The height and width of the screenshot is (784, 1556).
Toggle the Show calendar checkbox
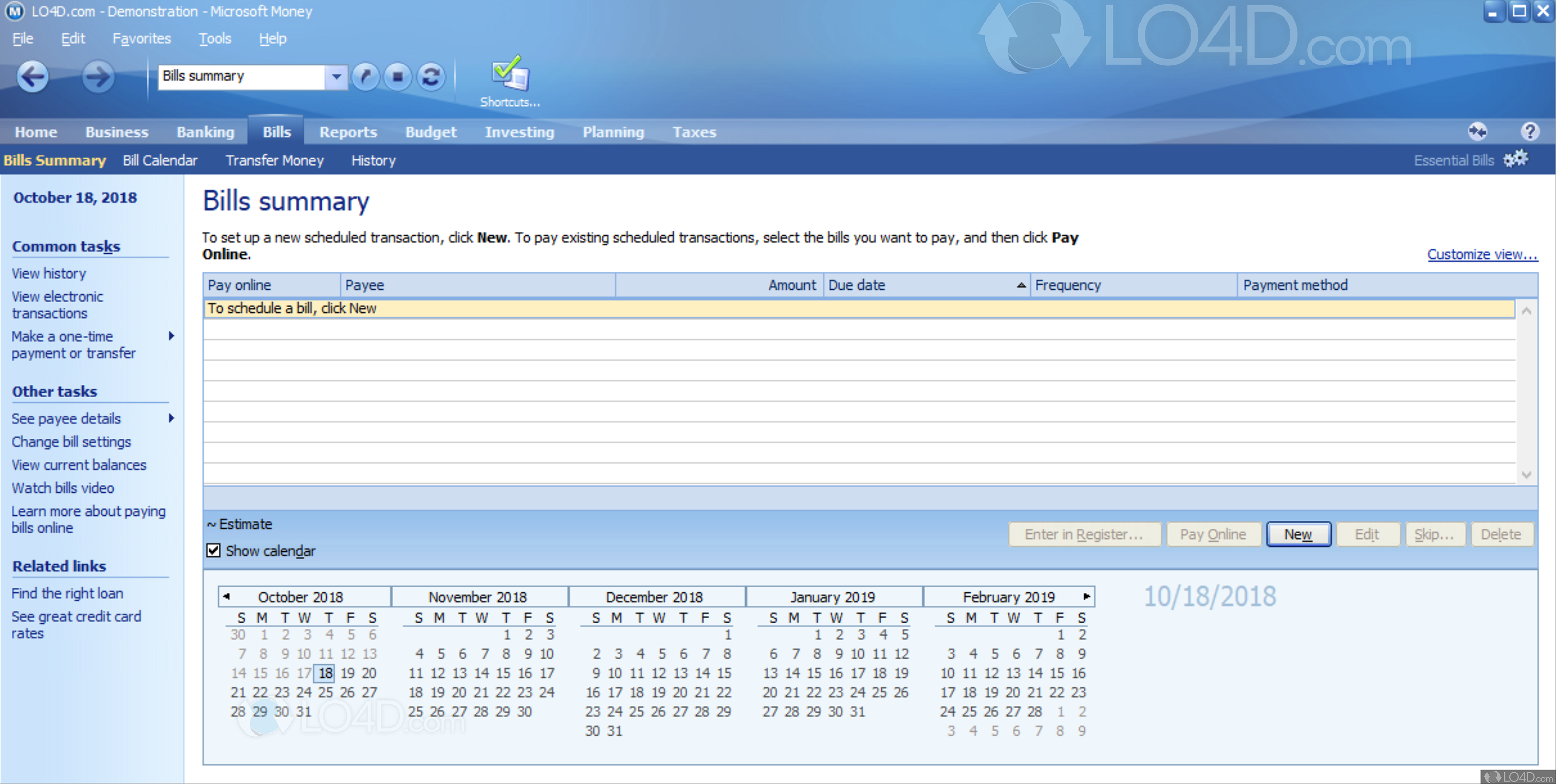pyautogui.click(x=213, y=550)
